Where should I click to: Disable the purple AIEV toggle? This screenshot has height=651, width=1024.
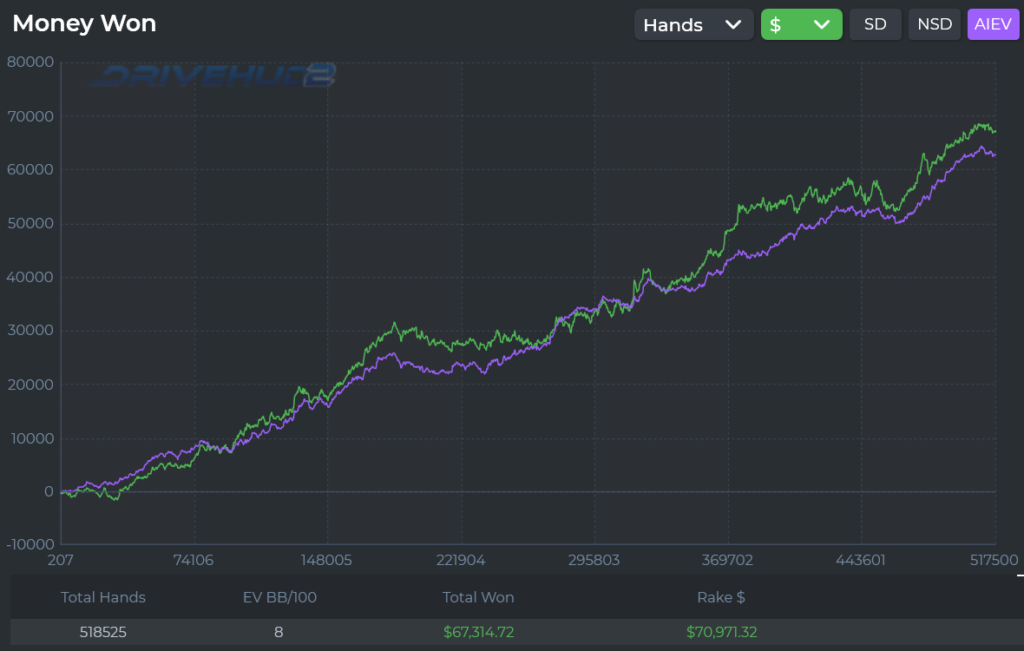tap(993, 25)
